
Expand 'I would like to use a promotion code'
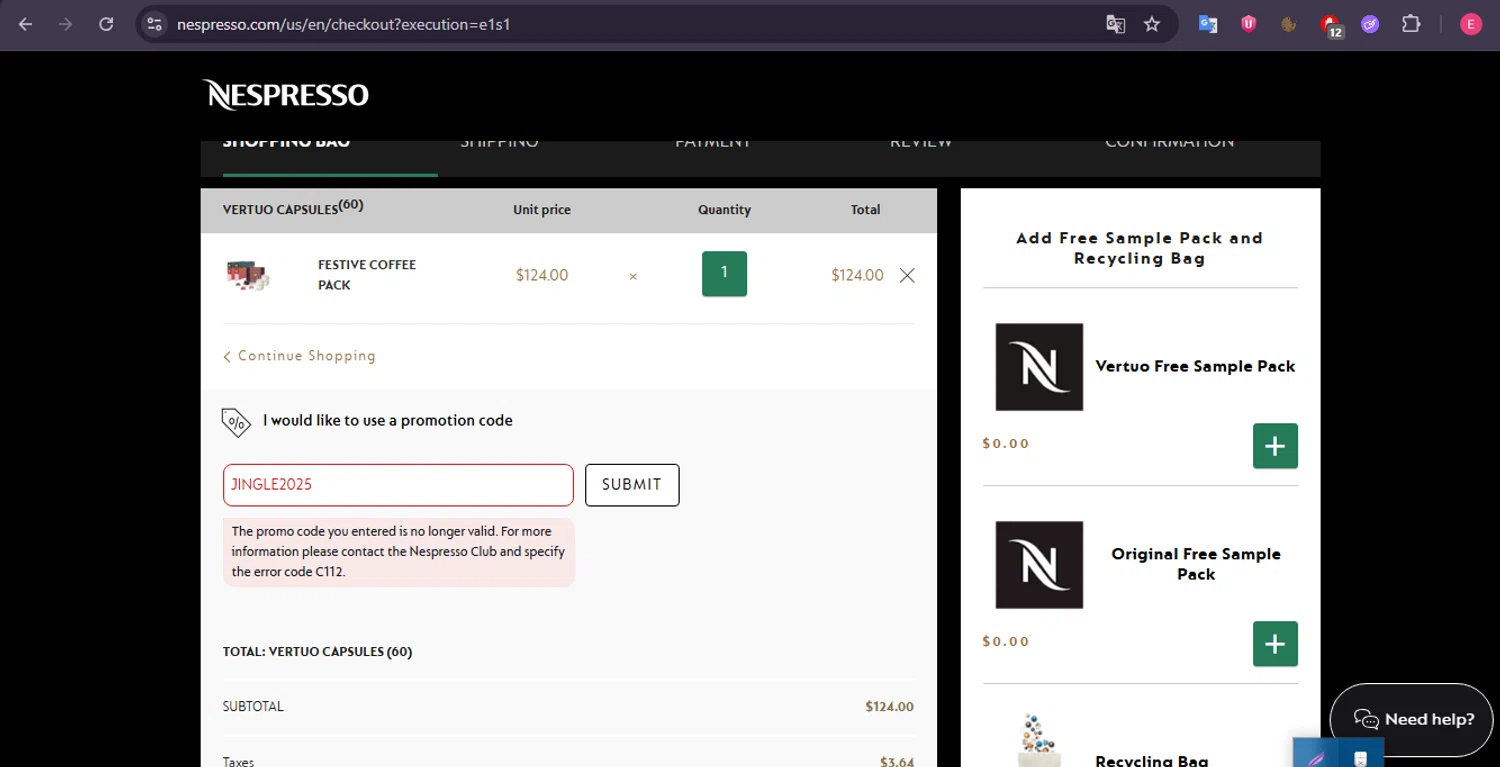pos(388,421)
